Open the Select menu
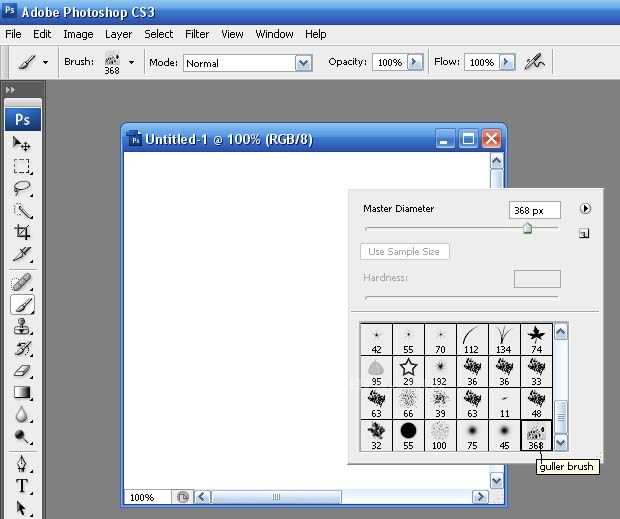620x519 pixels. tap(159, 34)
